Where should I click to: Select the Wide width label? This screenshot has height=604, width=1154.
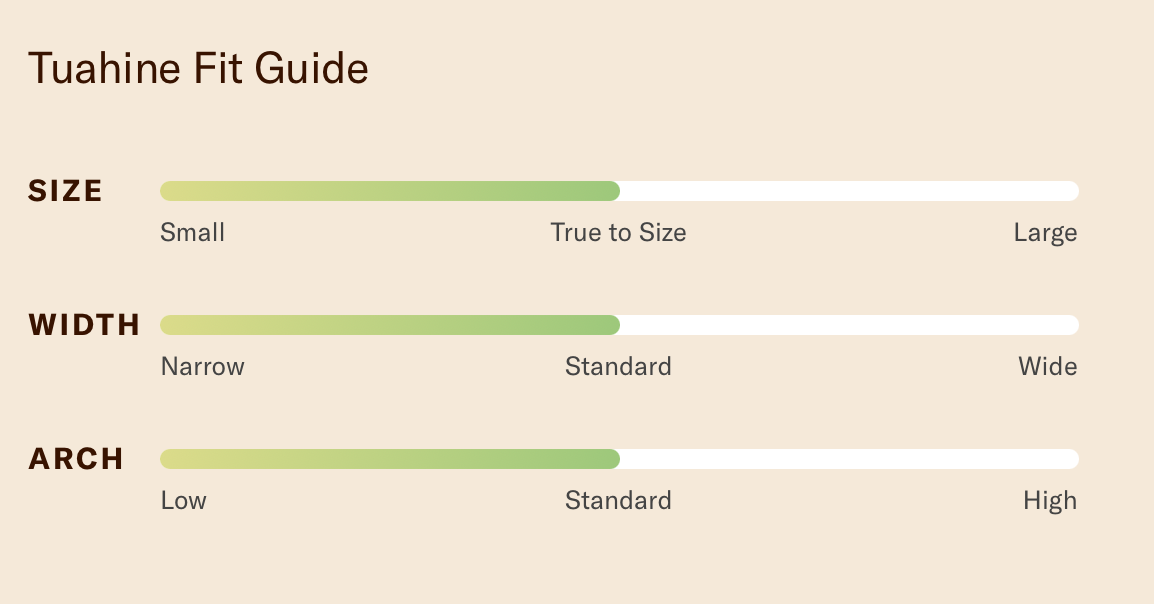point(1047,366)
